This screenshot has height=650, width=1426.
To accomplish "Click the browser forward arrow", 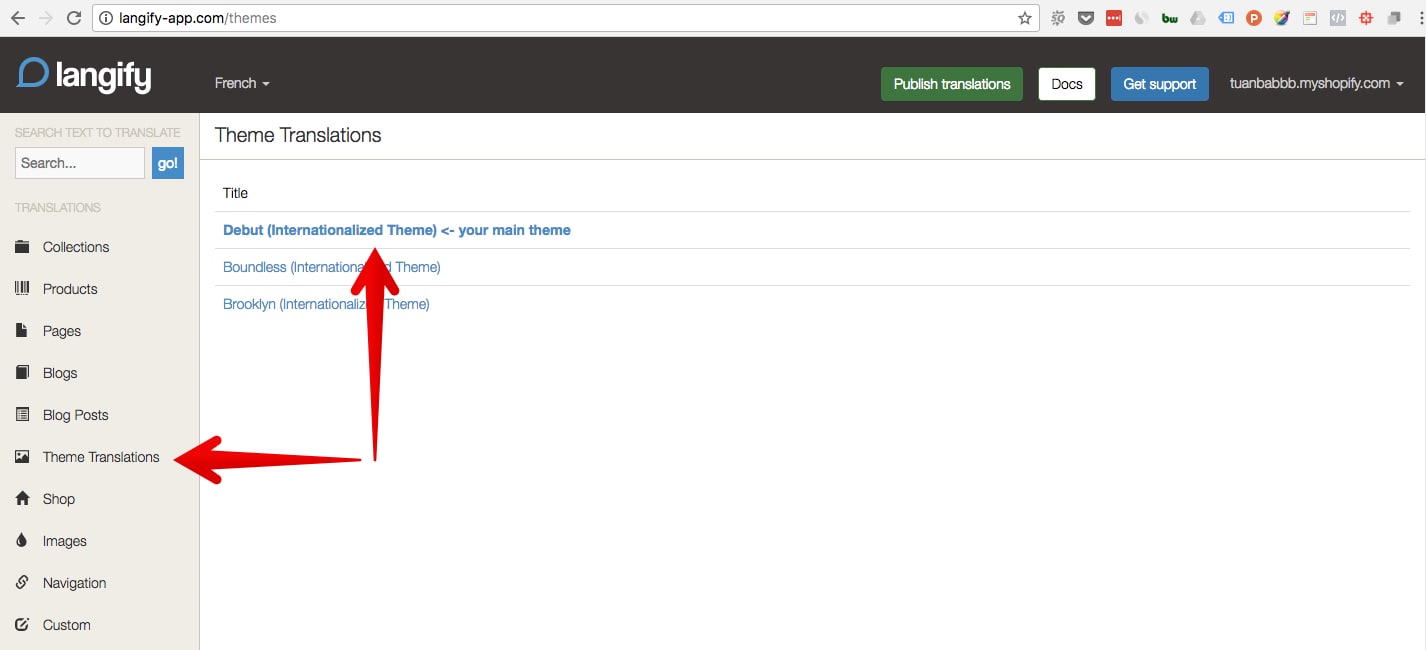I will (45, 18).
